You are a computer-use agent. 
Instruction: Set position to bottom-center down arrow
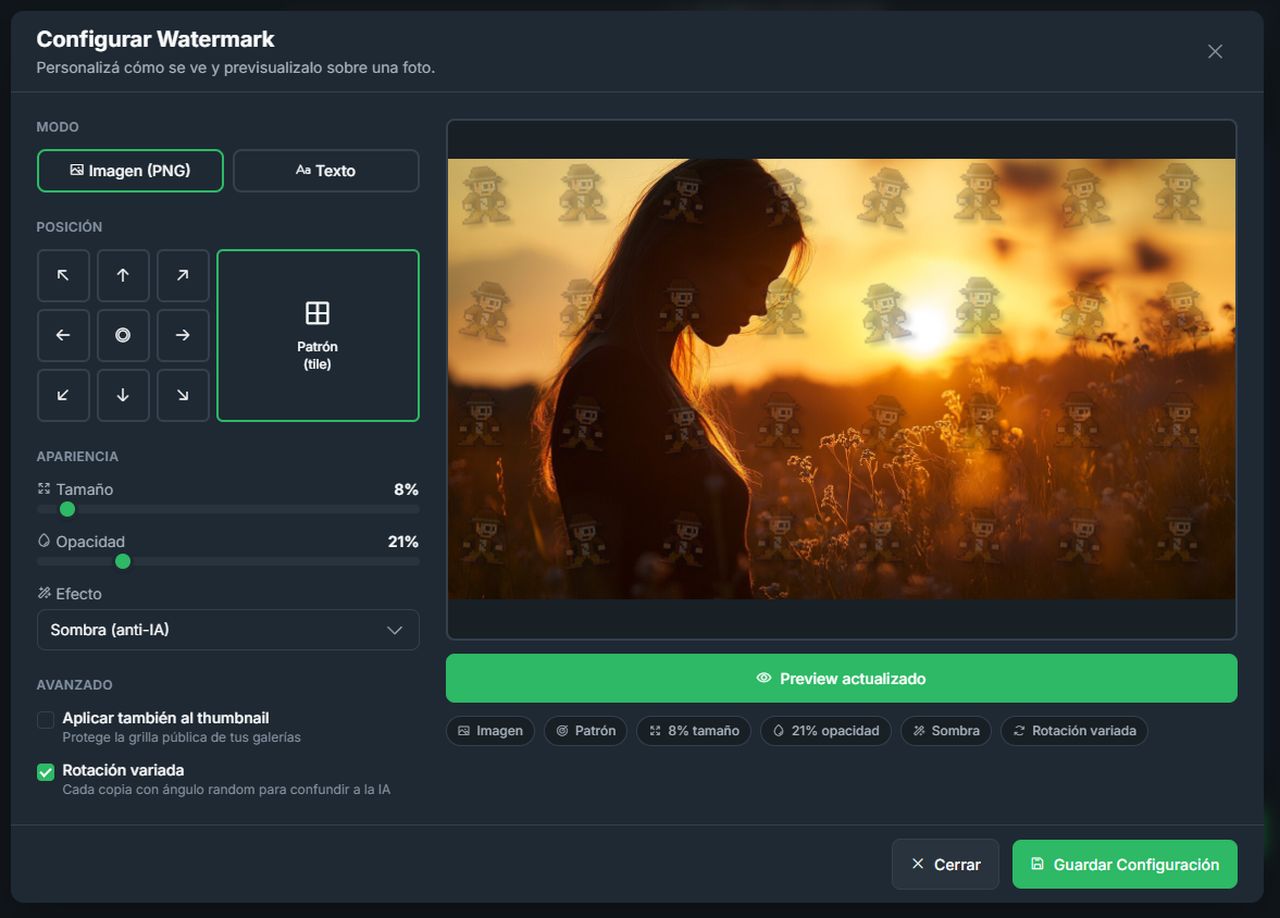coord(123,396)
